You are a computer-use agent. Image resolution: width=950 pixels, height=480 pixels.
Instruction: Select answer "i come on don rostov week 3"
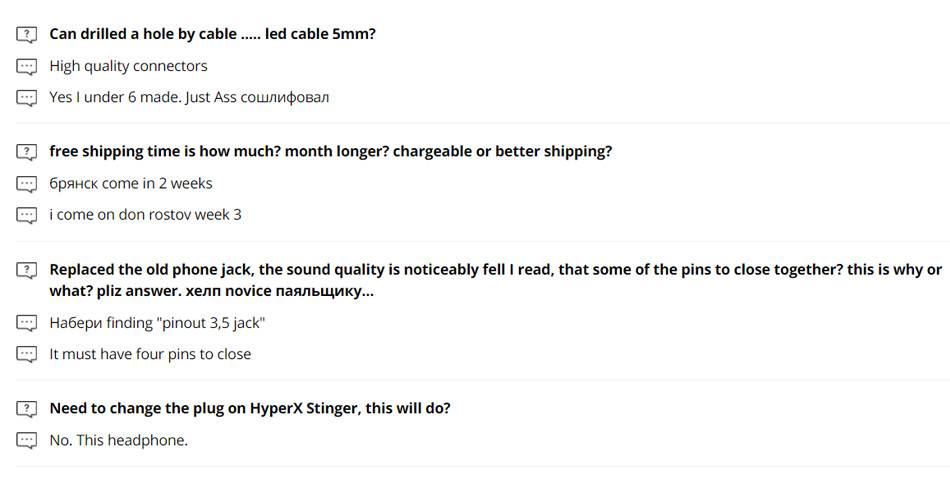click(145, 215)
